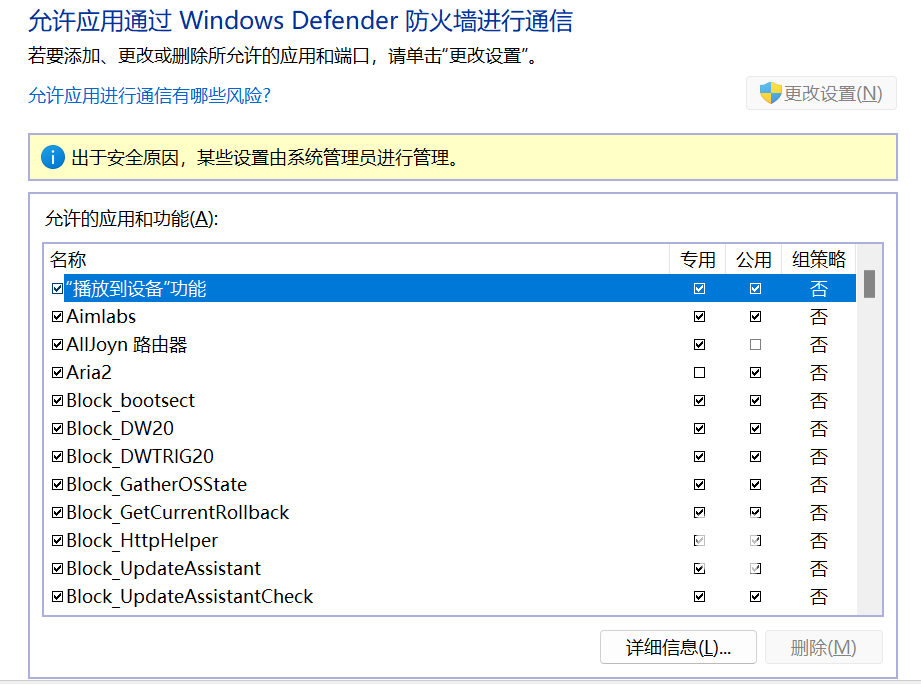Uncheck 公用 checkbox for Block_GatherOSState

[x=755, y=485]
